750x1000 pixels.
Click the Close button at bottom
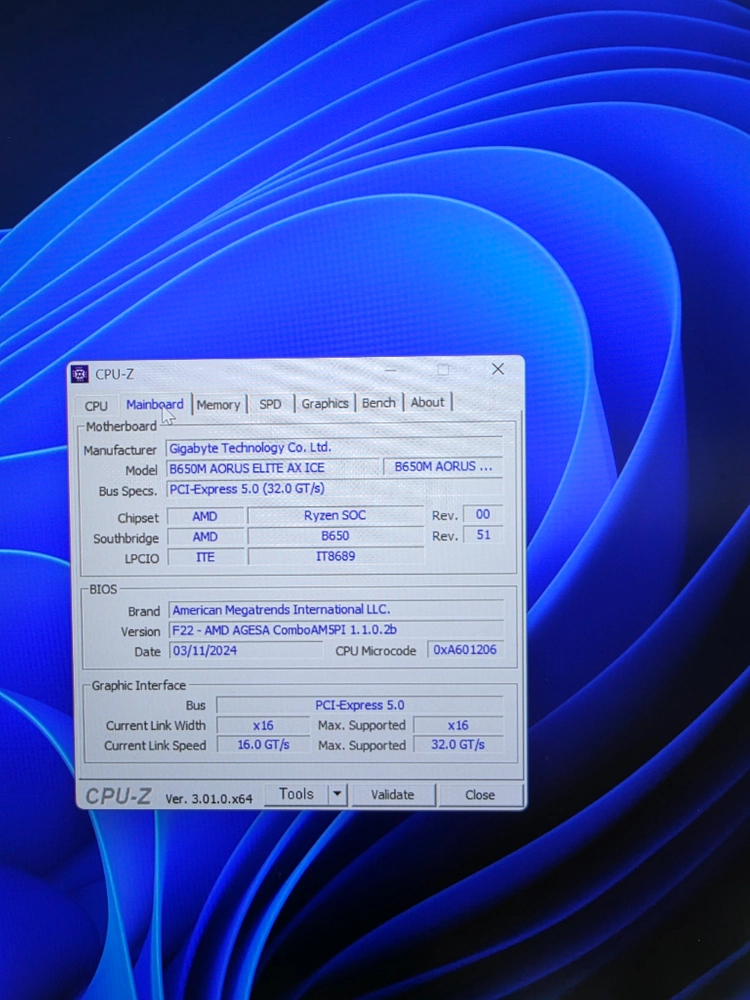tap(480, 795)
